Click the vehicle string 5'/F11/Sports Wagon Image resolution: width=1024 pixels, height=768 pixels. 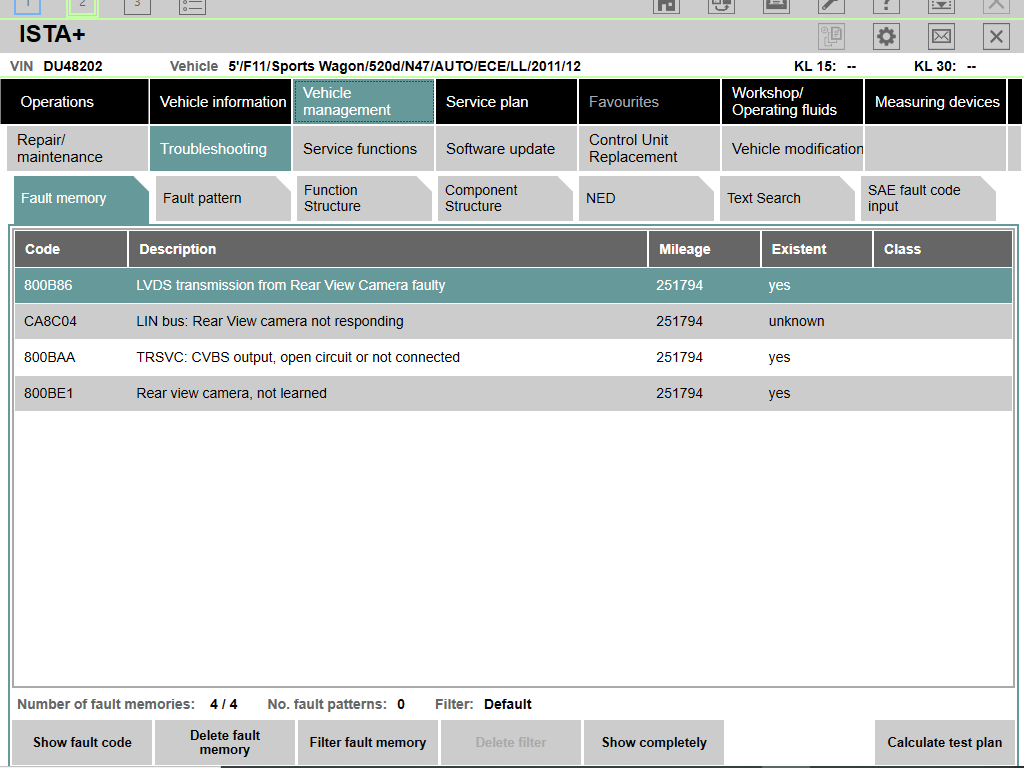click(x=404, y=67)
